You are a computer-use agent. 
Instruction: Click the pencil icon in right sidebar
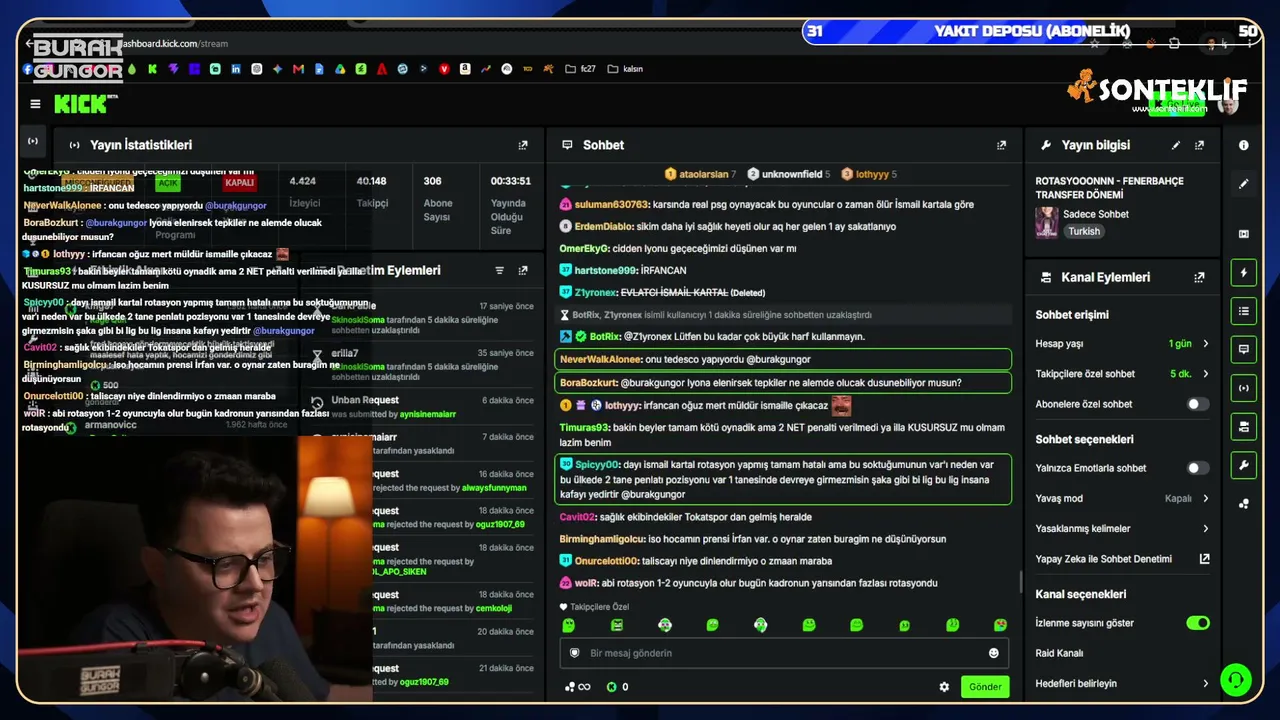1244,184
